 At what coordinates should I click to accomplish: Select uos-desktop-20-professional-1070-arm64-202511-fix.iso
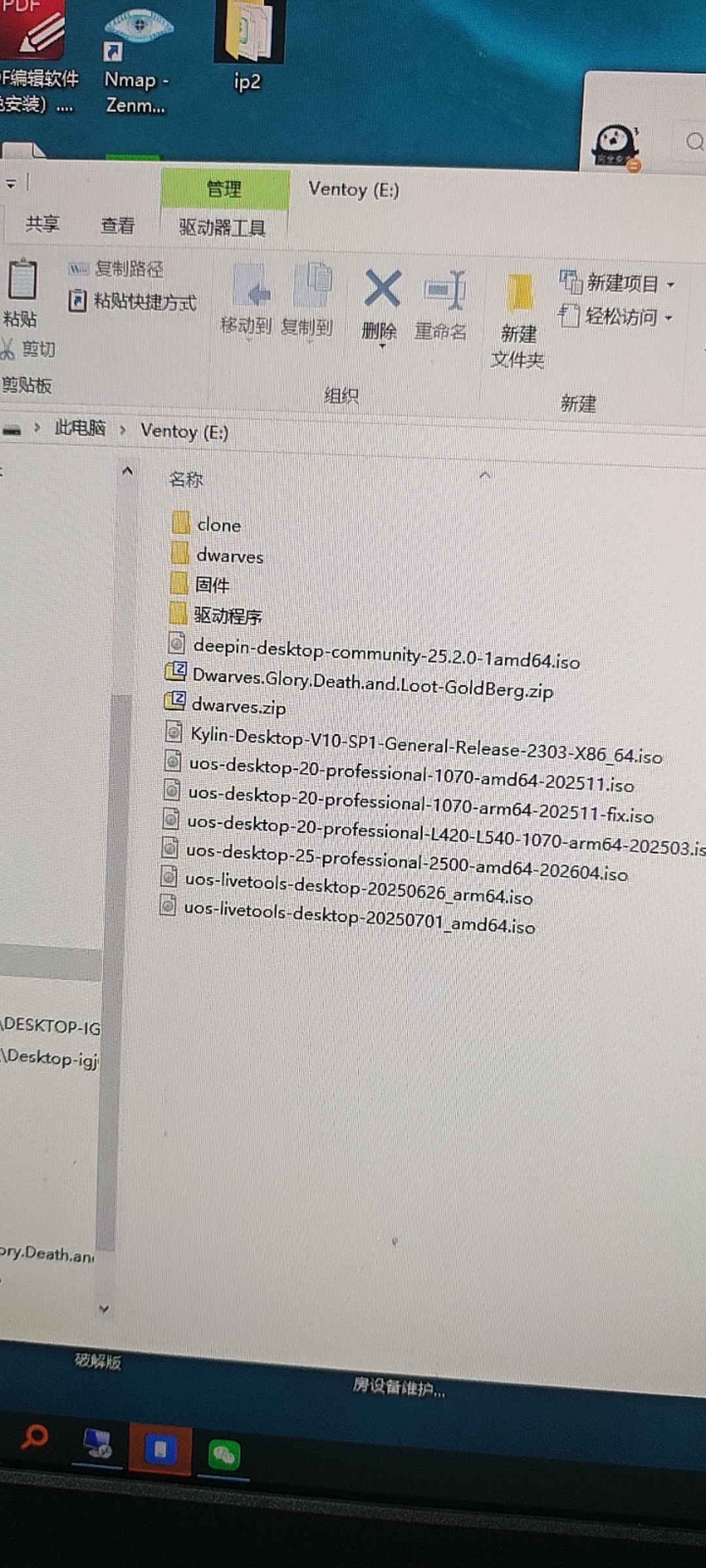tap(408, 804)
